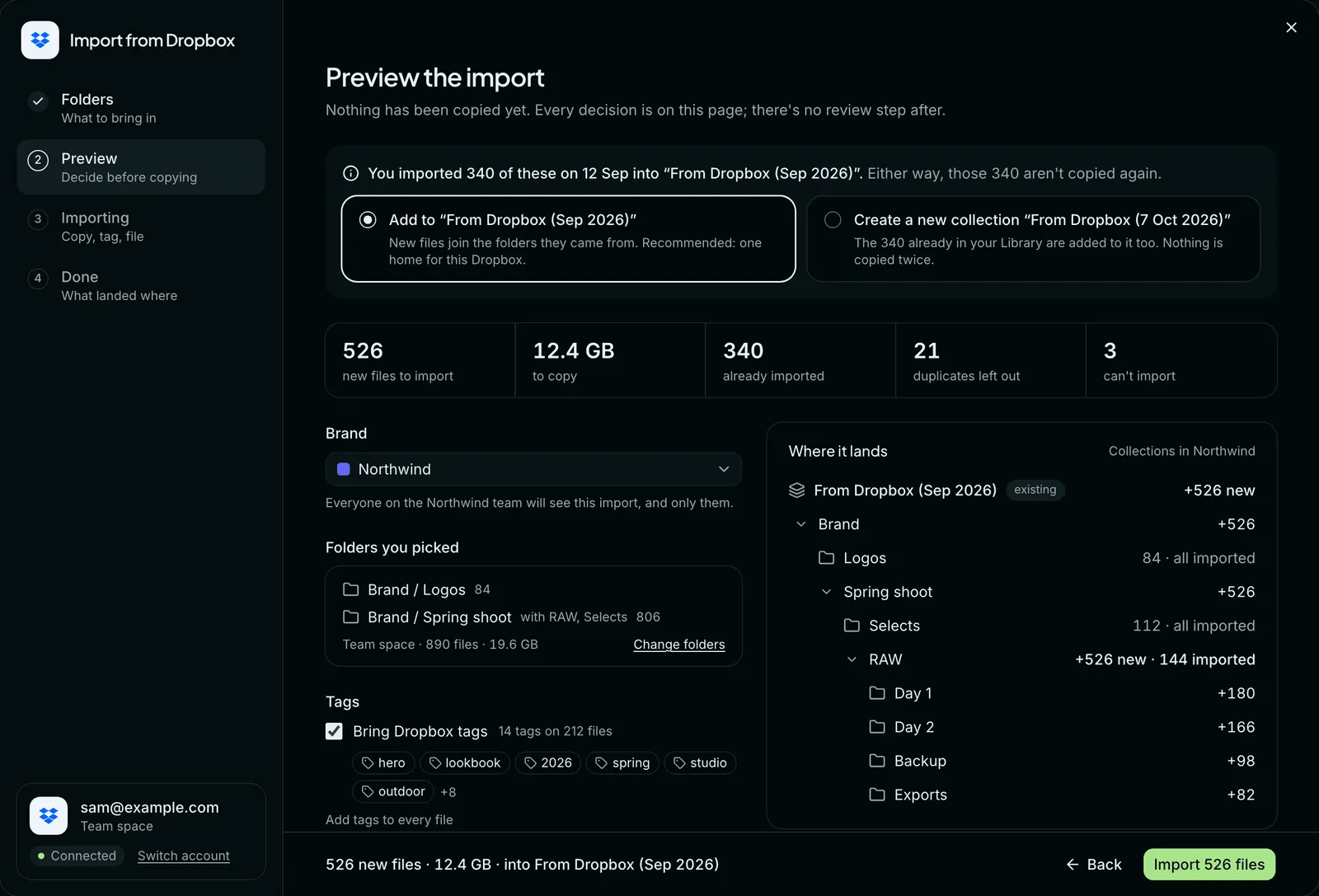Select the Preview step in the sidebar
This screenshot has height=896, width=1319.
(141, 167)
